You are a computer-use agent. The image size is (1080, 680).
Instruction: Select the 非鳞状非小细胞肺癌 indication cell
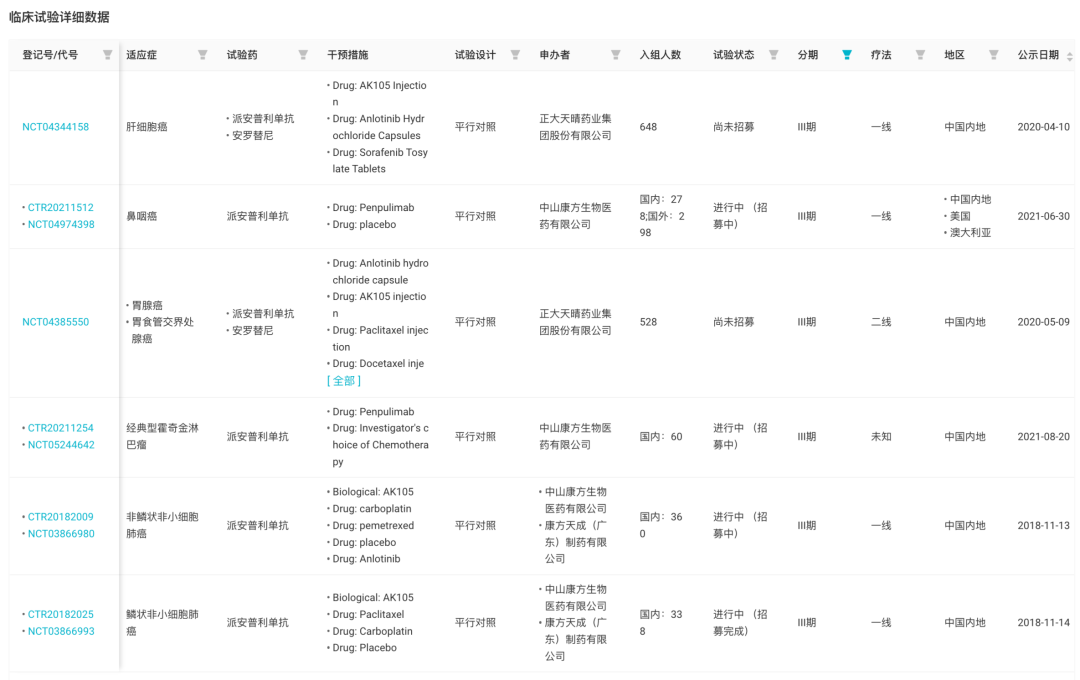[x=163, y=525]
